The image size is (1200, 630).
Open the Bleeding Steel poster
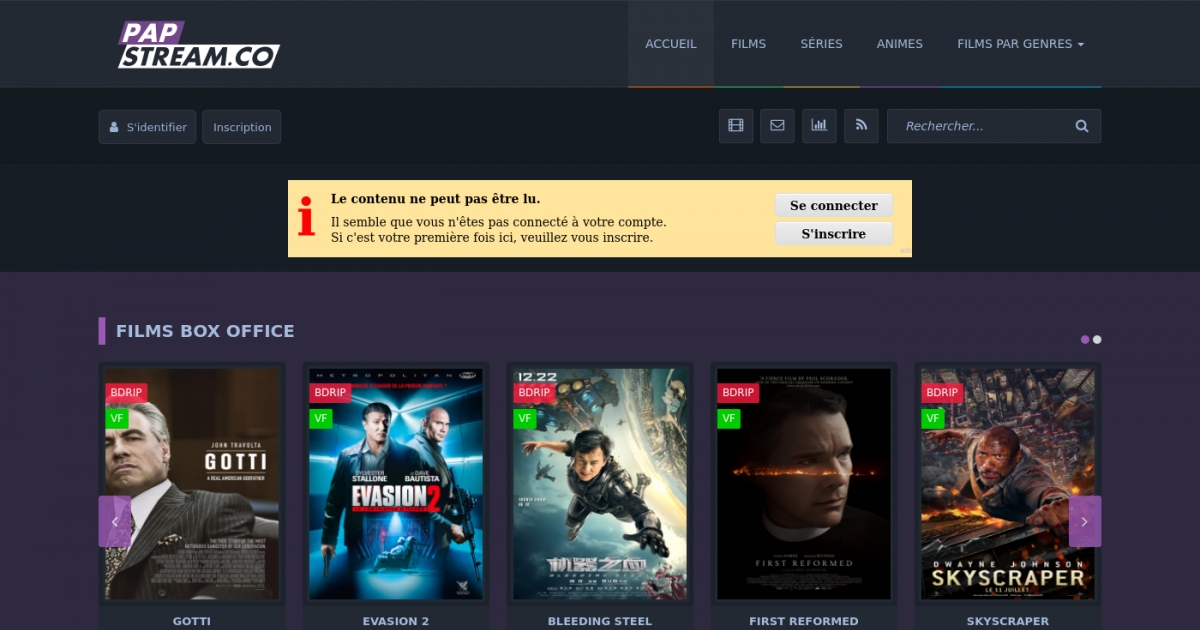click(600, 484)
